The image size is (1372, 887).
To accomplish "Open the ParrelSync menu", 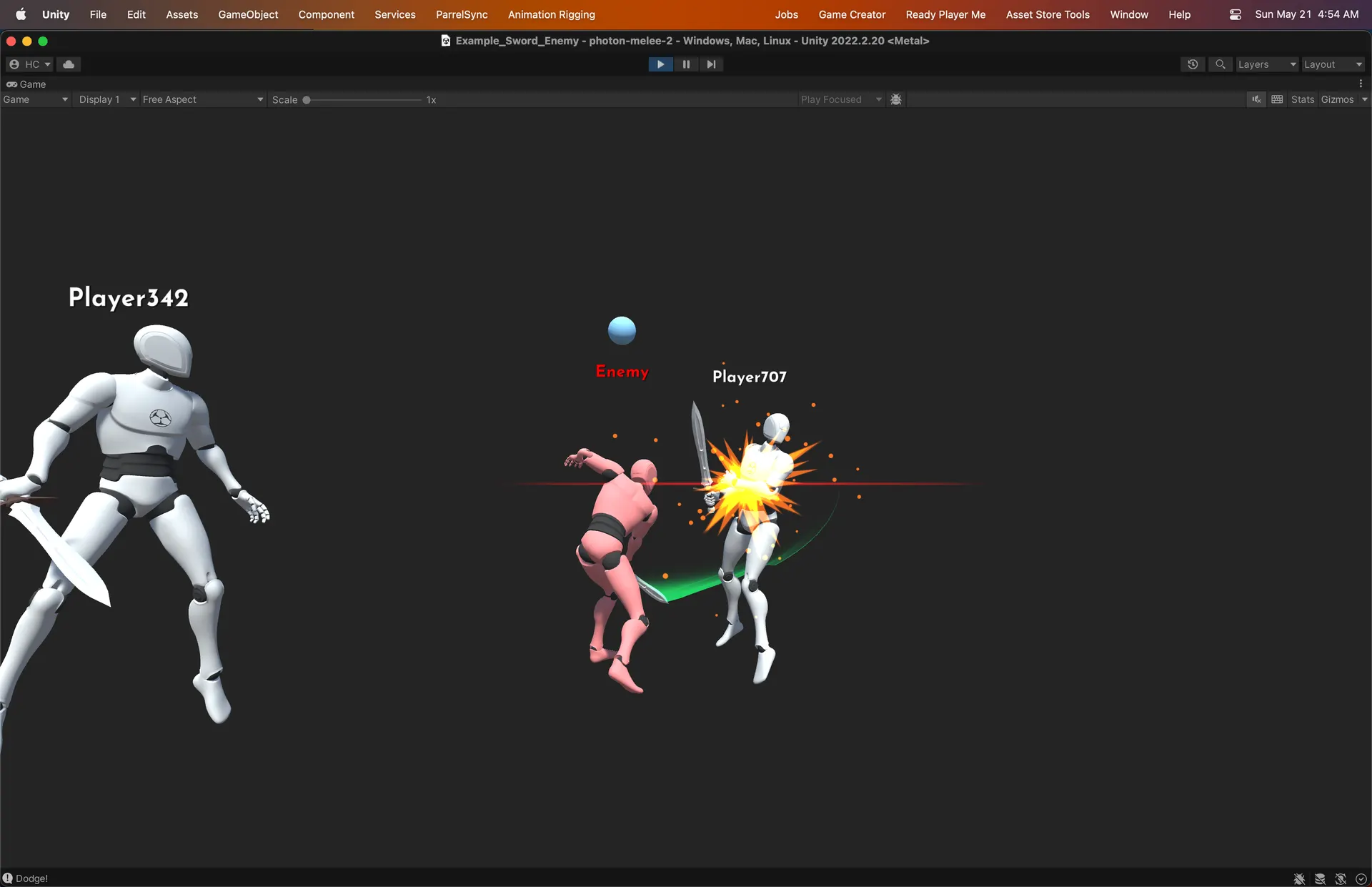I will pos(462,14).
